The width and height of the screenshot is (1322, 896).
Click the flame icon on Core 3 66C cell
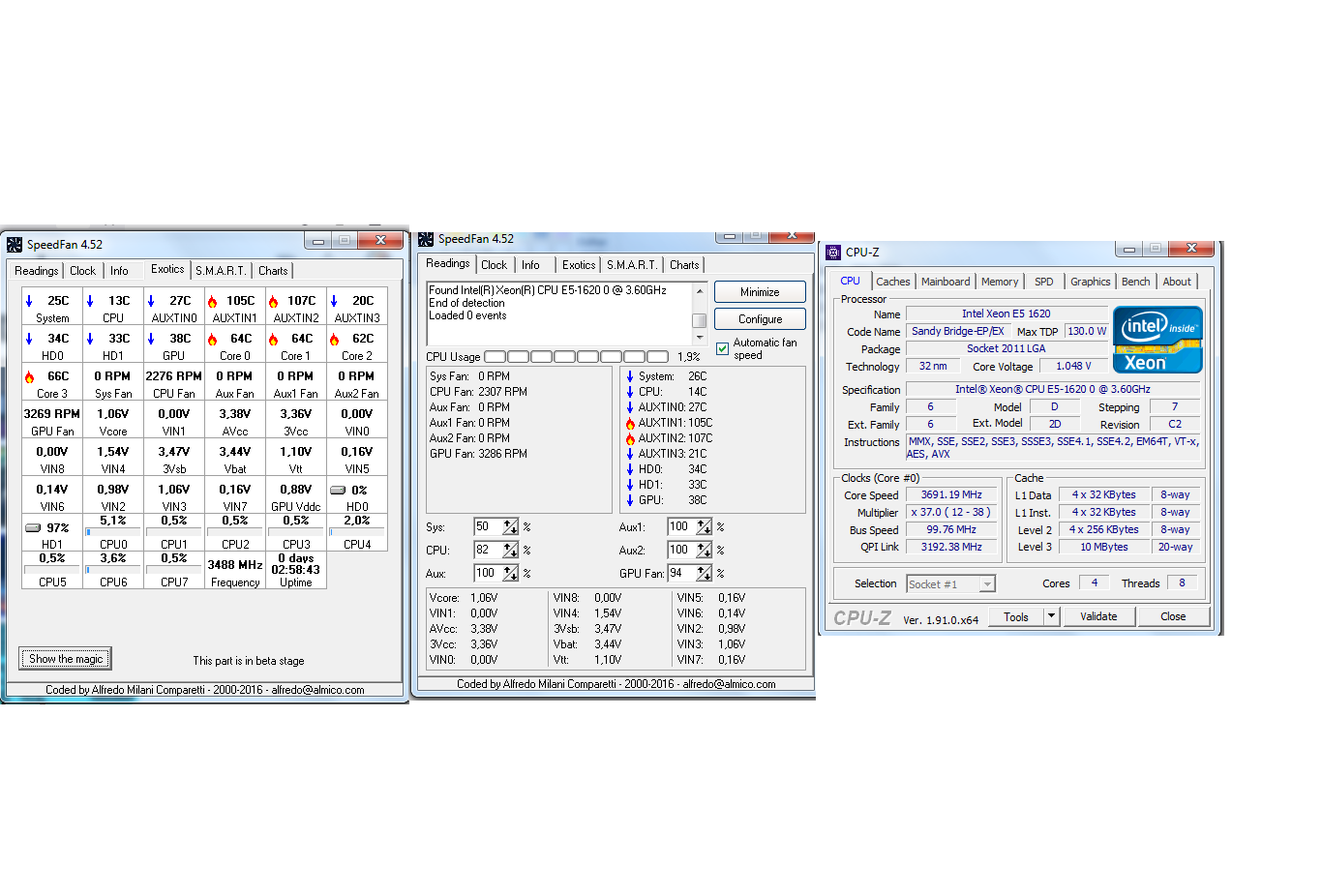[x=29, y=376]
